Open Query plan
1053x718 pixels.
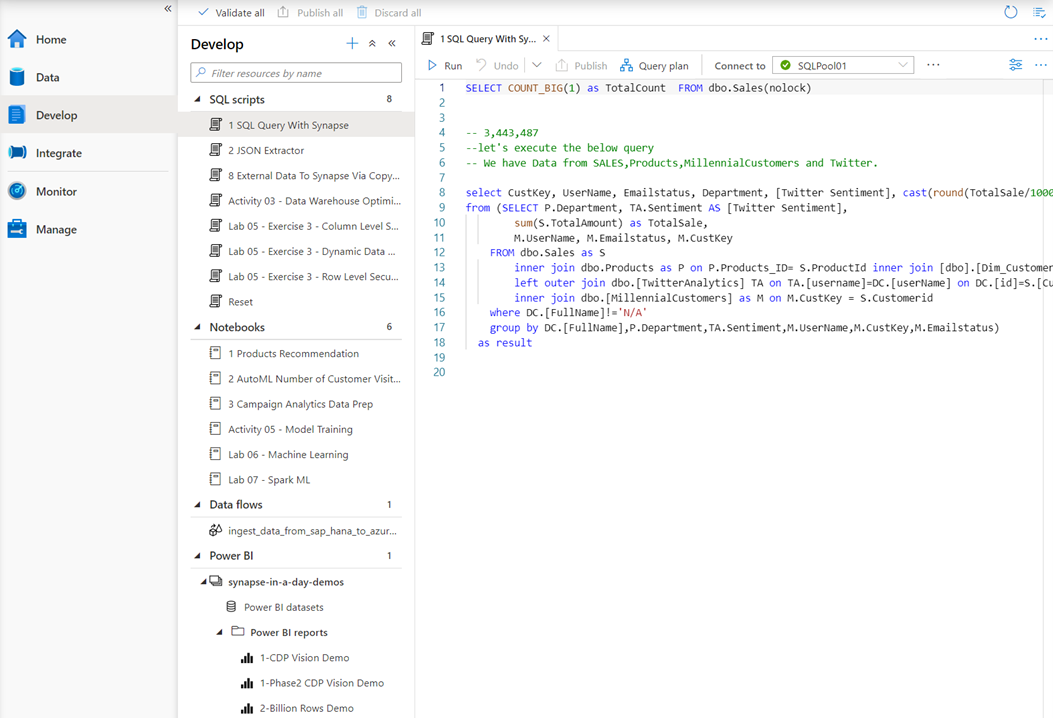[x=654, y=65]
